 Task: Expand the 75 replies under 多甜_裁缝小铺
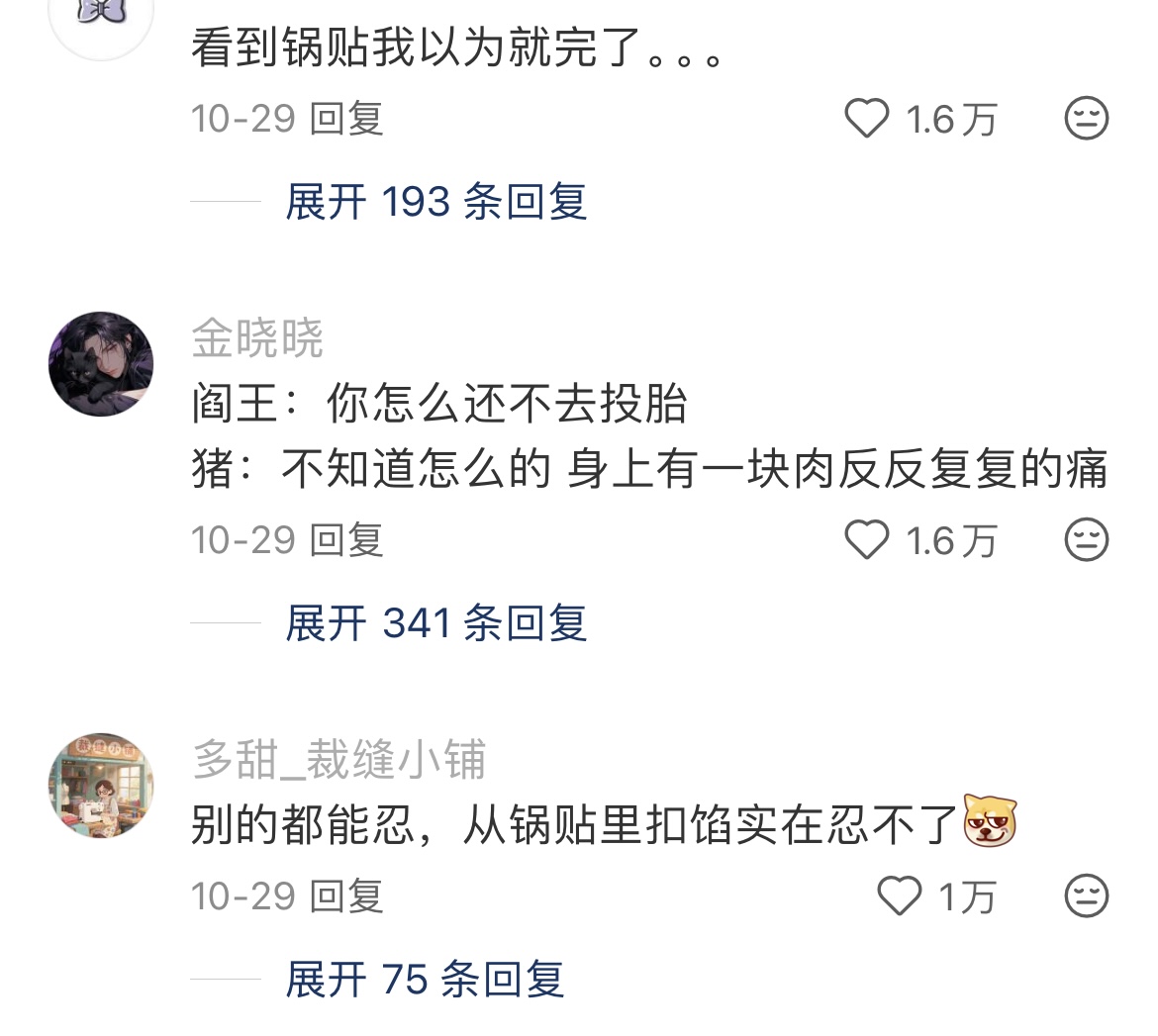(x=425, y=980)
